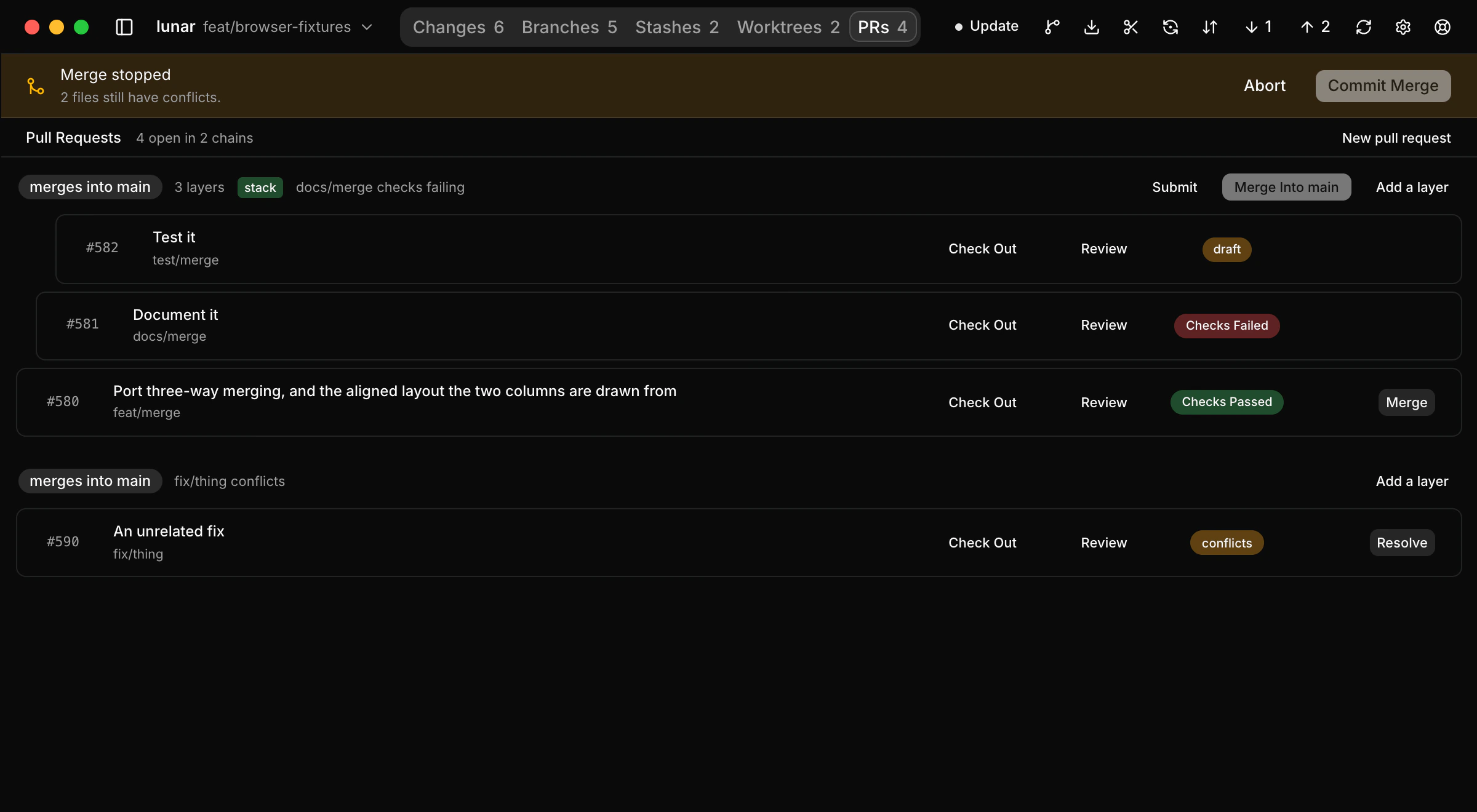
Task: Click the conflicts badge on #590
Action: pos(1227,543)
